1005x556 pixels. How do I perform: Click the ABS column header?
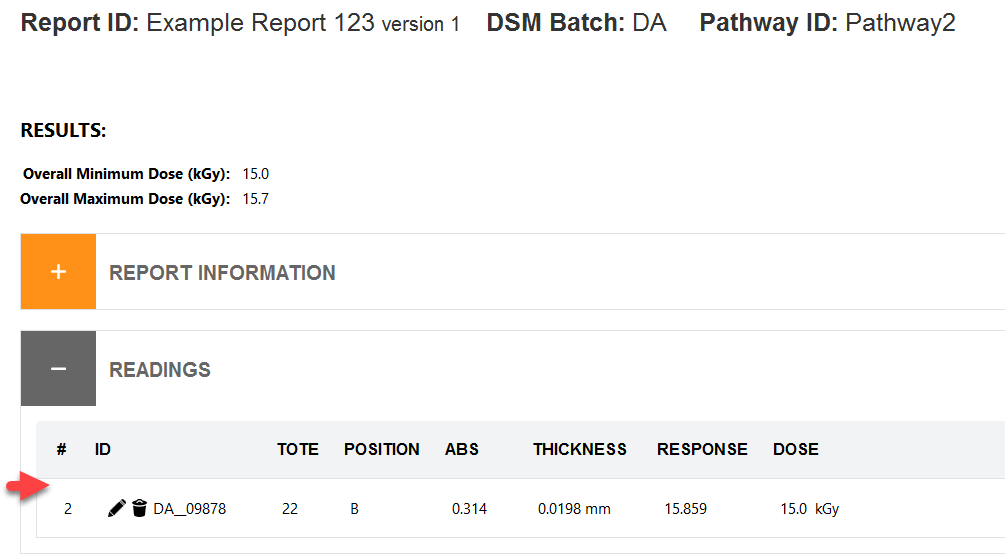coord(462,450)
